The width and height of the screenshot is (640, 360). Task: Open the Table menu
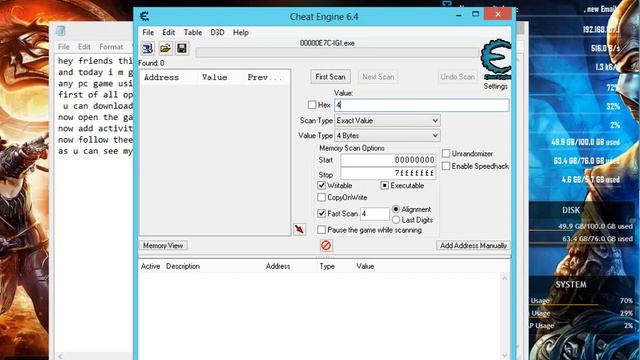tap(193, 32)
